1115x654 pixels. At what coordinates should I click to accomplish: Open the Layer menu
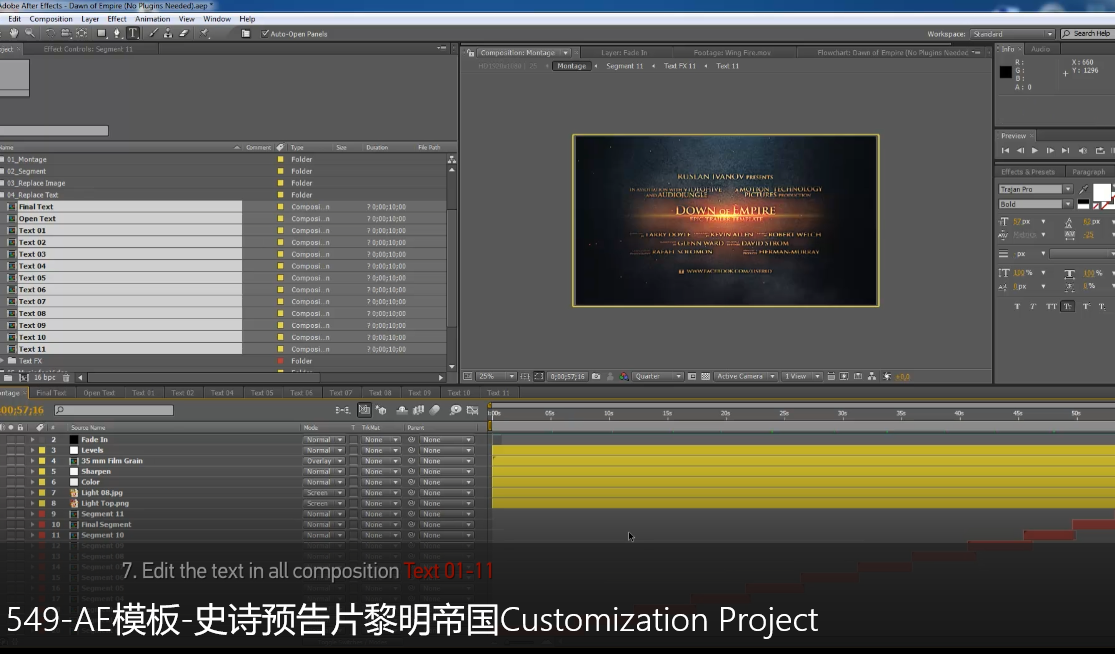90,19
